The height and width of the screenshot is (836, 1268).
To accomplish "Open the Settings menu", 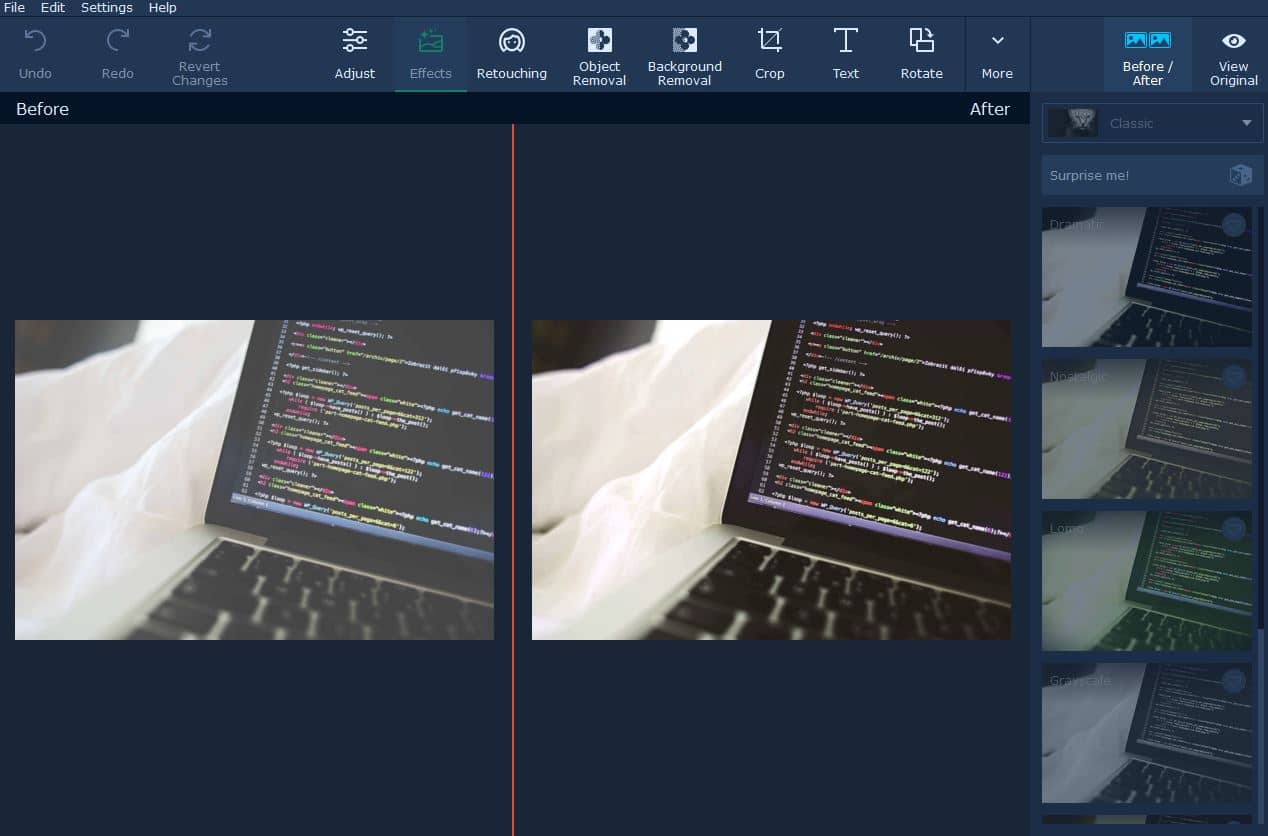I will (106, 8).
